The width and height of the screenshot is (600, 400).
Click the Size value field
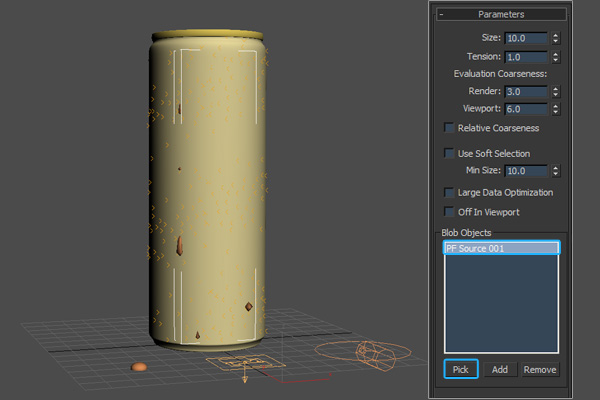pyautogui.click(x=526, y=38)
